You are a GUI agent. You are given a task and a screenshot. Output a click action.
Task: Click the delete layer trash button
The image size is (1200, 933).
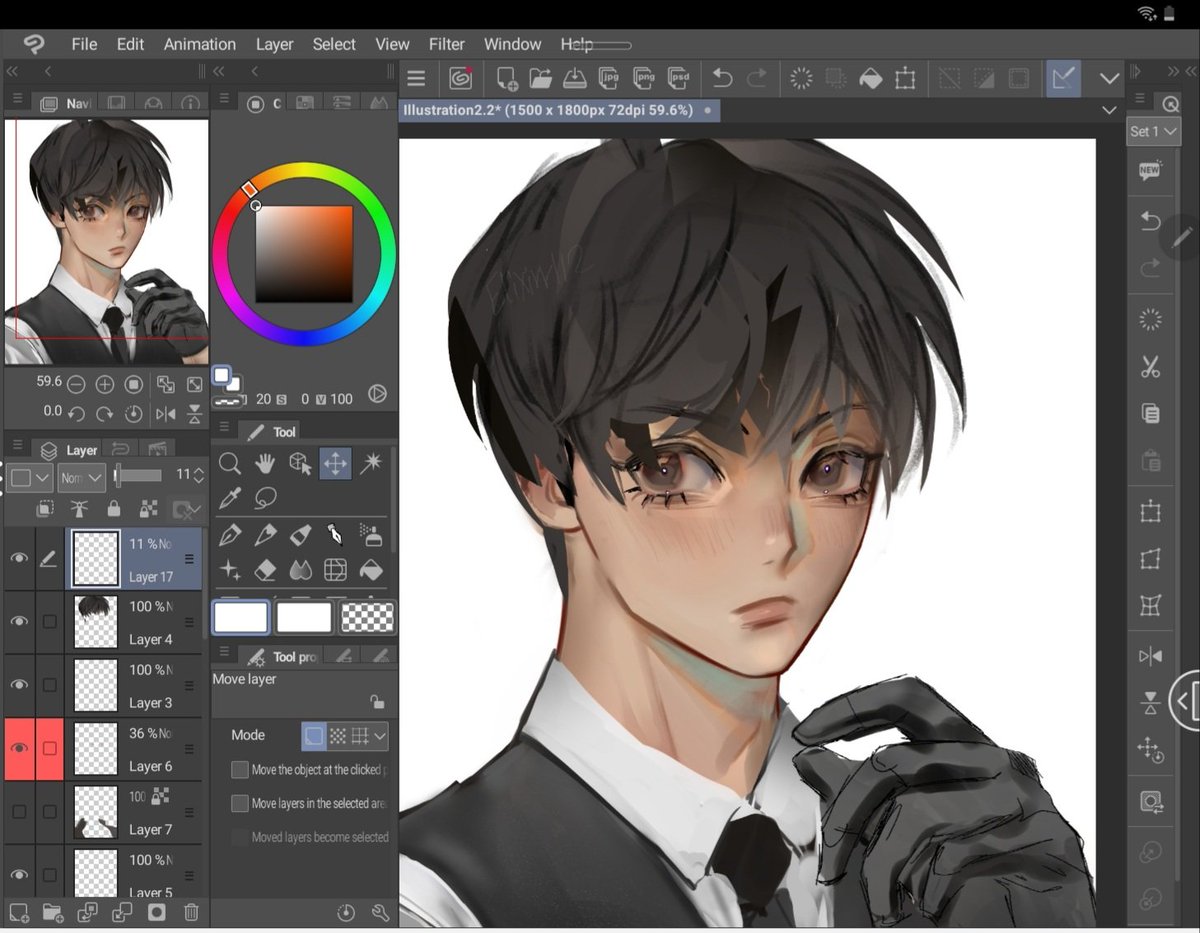click(190, 912)
